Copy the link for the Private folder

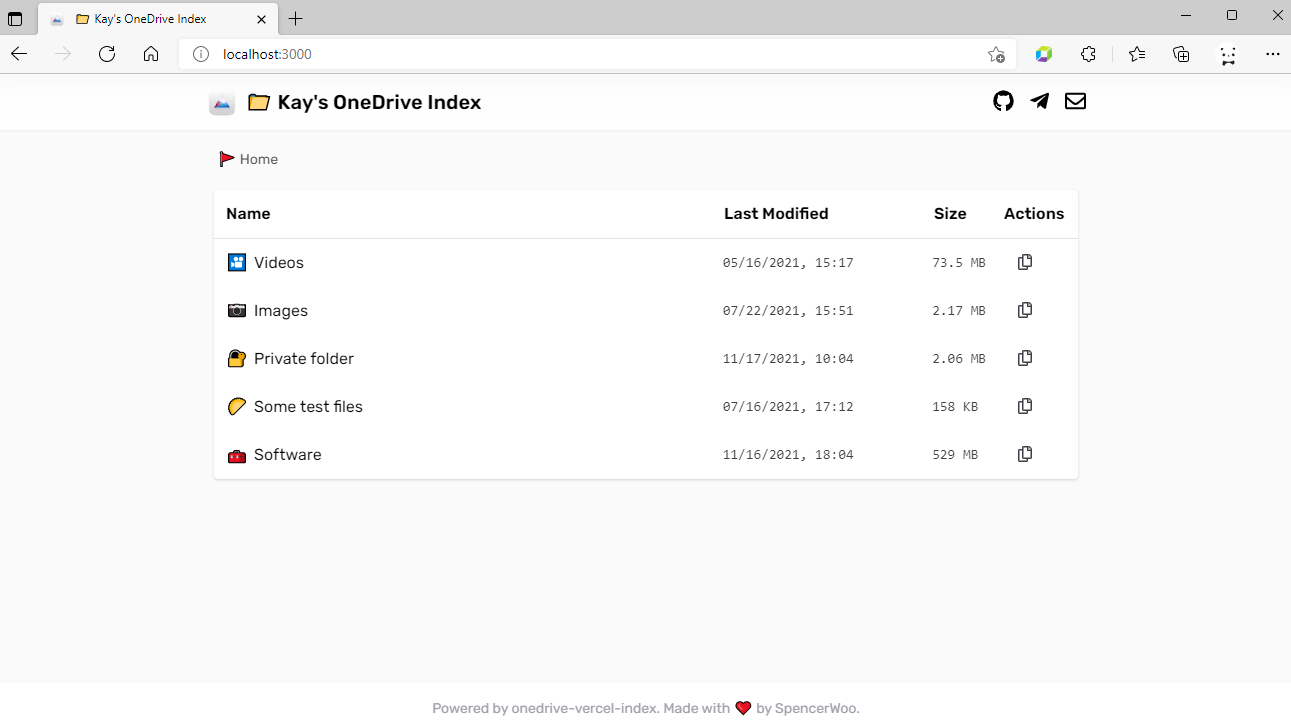coord(1024,357)
